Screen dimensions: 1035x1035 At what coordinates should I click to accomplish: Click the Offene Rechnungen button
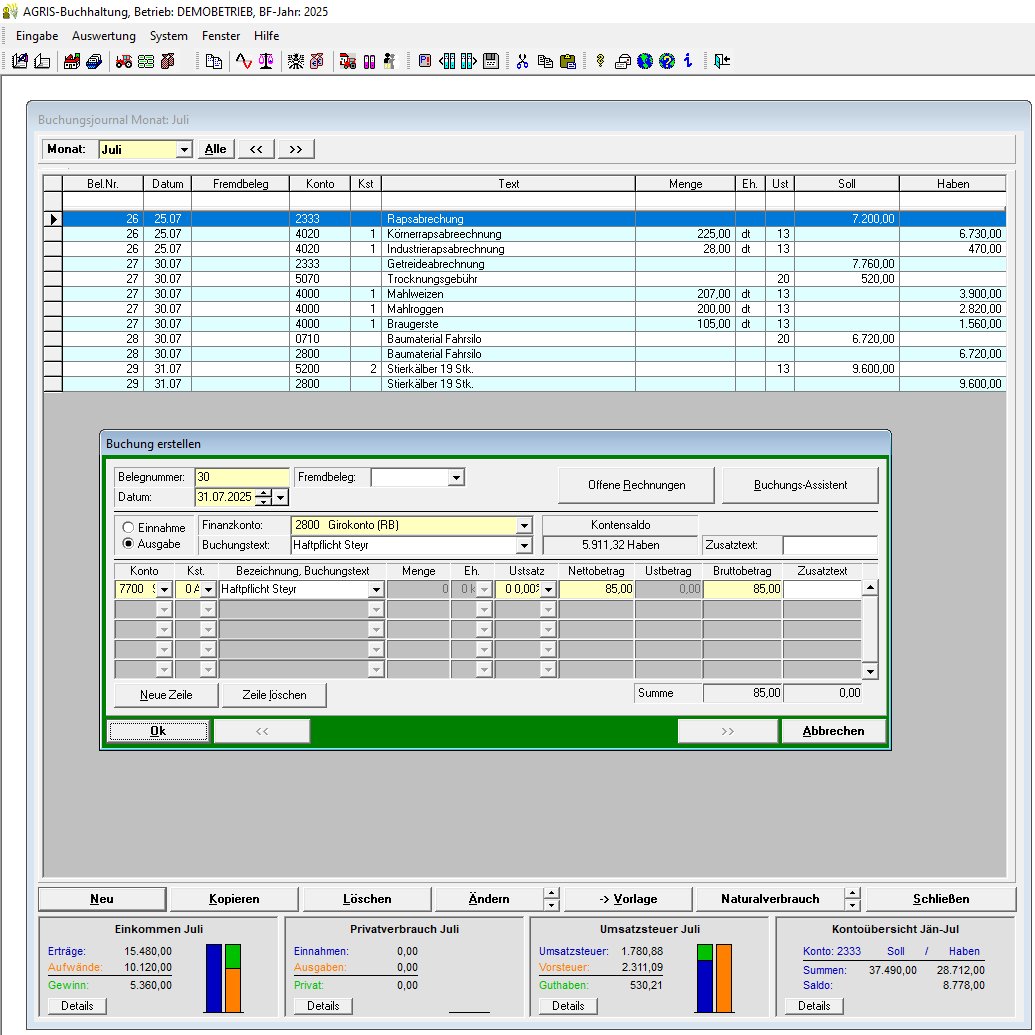coord(636,485)
